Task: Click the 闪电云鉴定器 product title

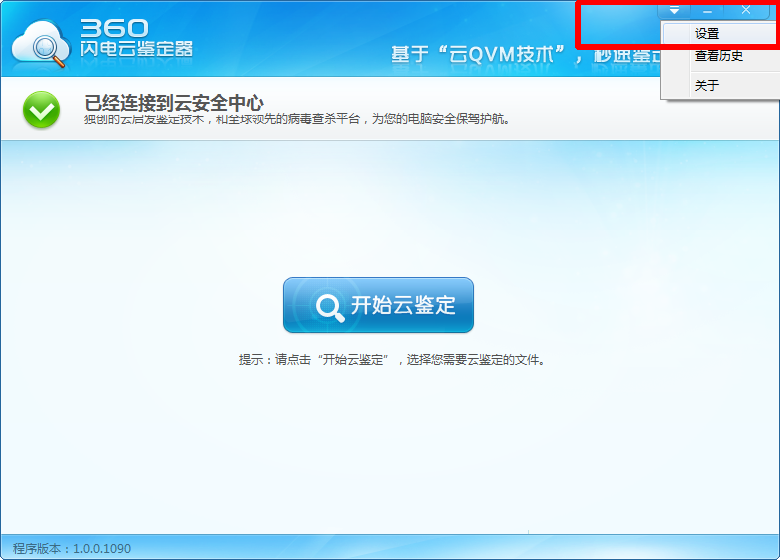Action: coord(136,49)
